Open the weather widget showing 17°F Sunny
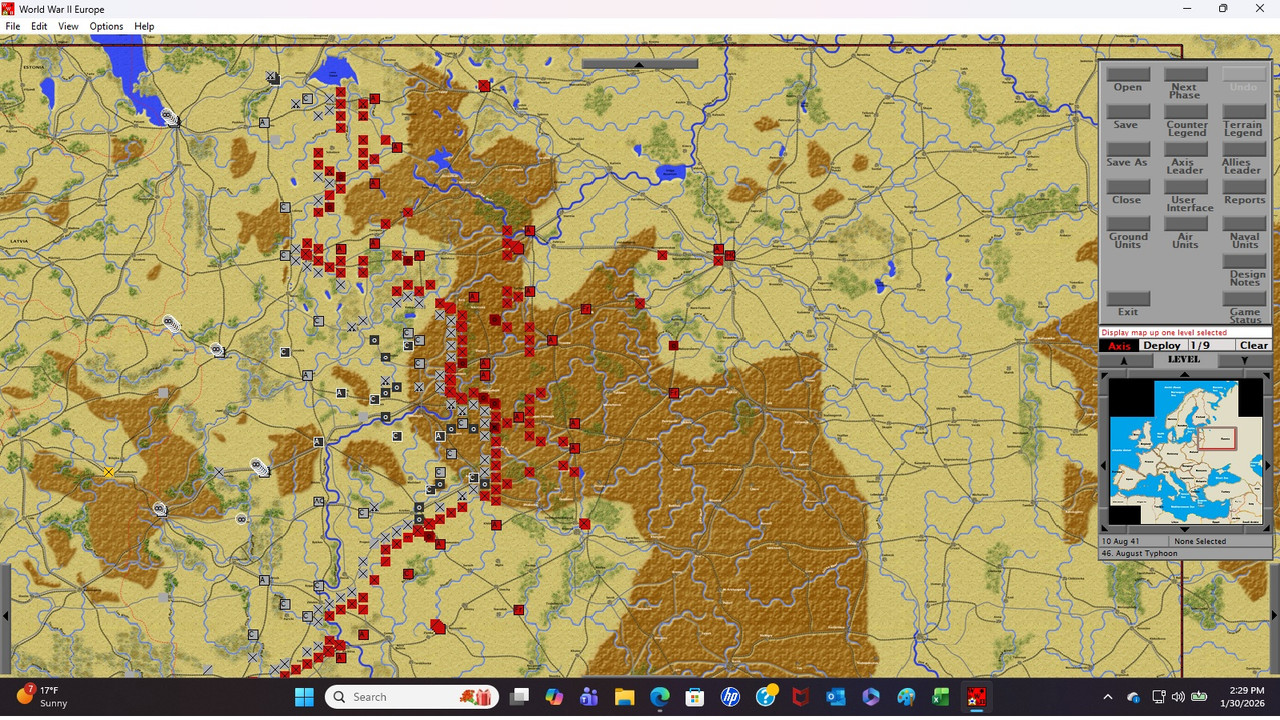The width and height of the screenshot is (1280, 720). point(42,697)
